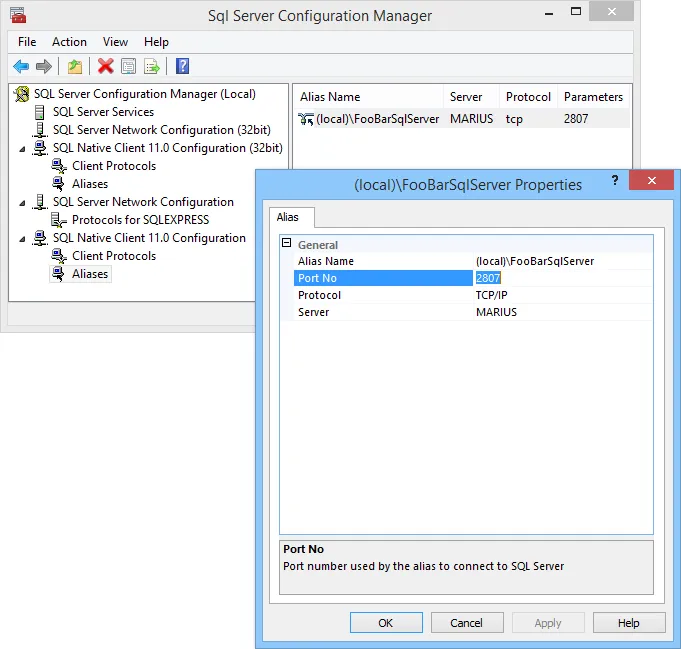Select SQL Server Configuration Manager (Local) root label
Viewport: 681px width, 649px height.
[x=145, y=94]
